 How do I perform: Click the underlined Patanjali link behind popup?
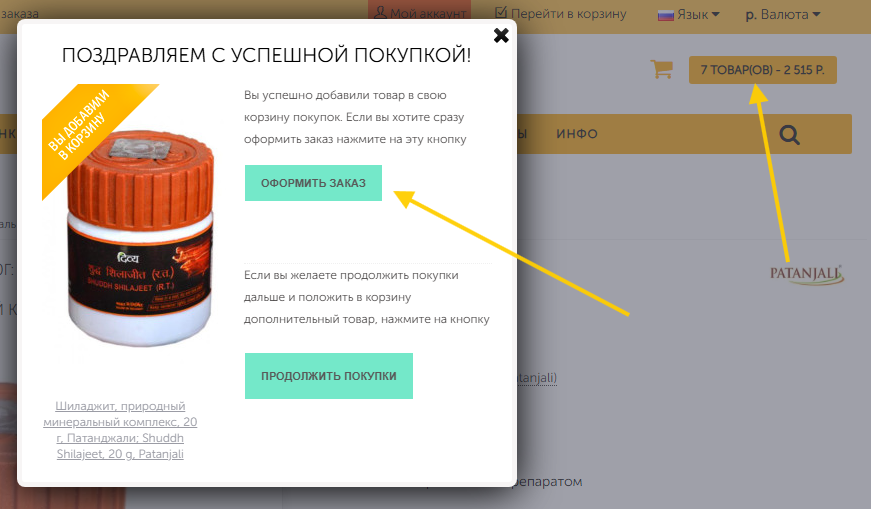click(x=537, y=377)
